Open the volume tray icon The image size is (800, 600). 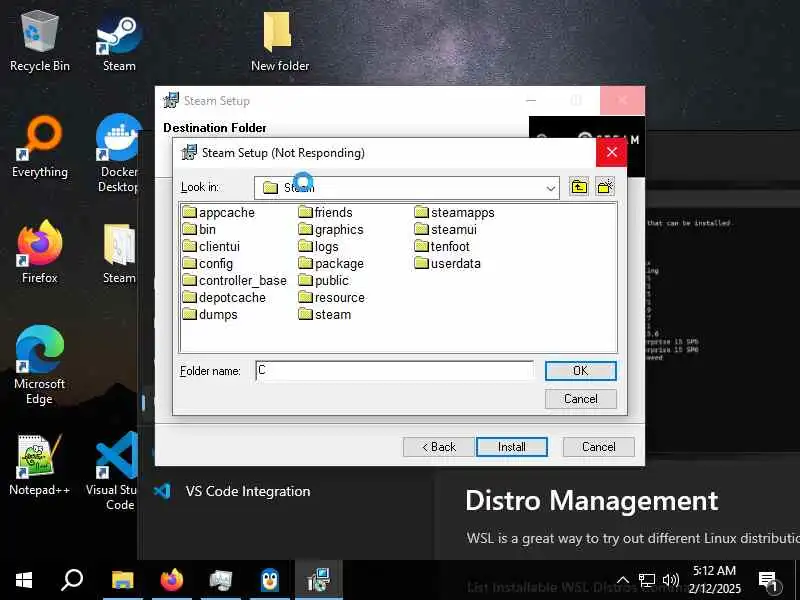[x=670, y=580]
